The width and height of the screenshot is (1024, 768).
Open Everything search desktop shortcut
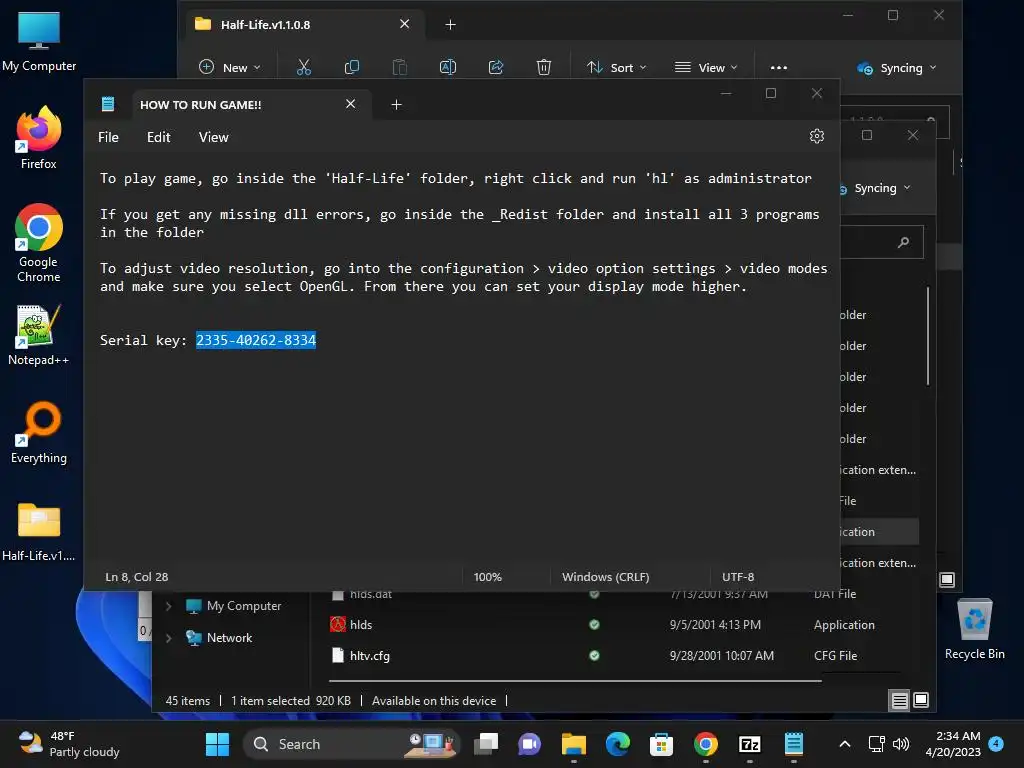coord(39,432)
